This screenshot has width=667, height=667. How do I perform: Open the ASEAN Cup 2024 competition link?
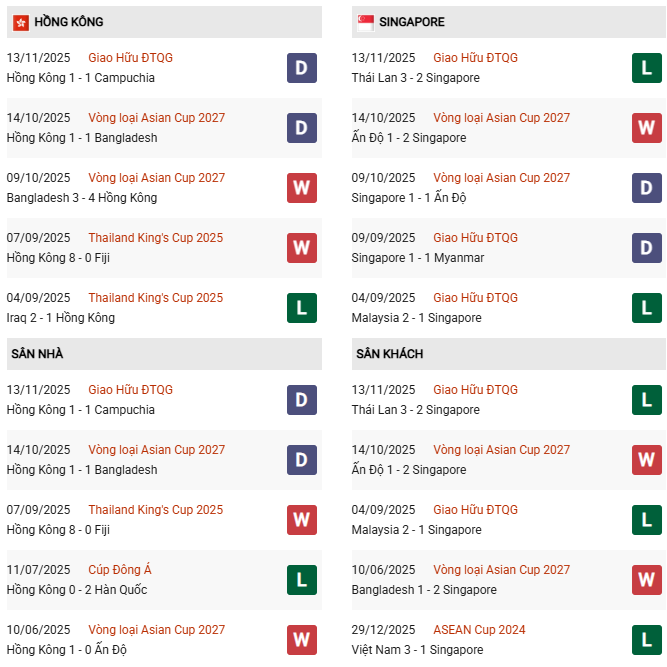(x=479, y=630)
